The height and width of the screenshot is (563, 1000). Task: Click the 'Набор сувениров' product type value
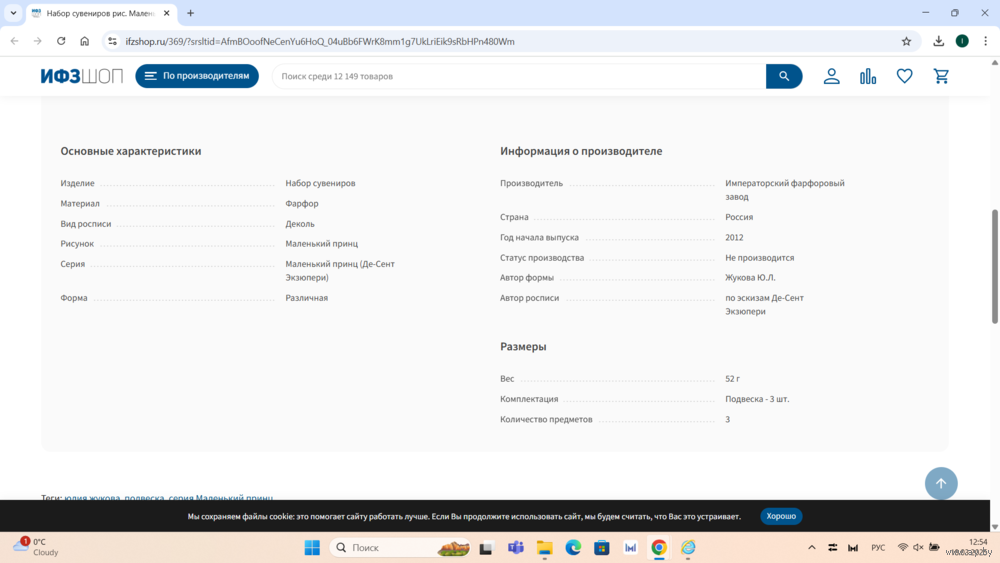coord(320,183)
